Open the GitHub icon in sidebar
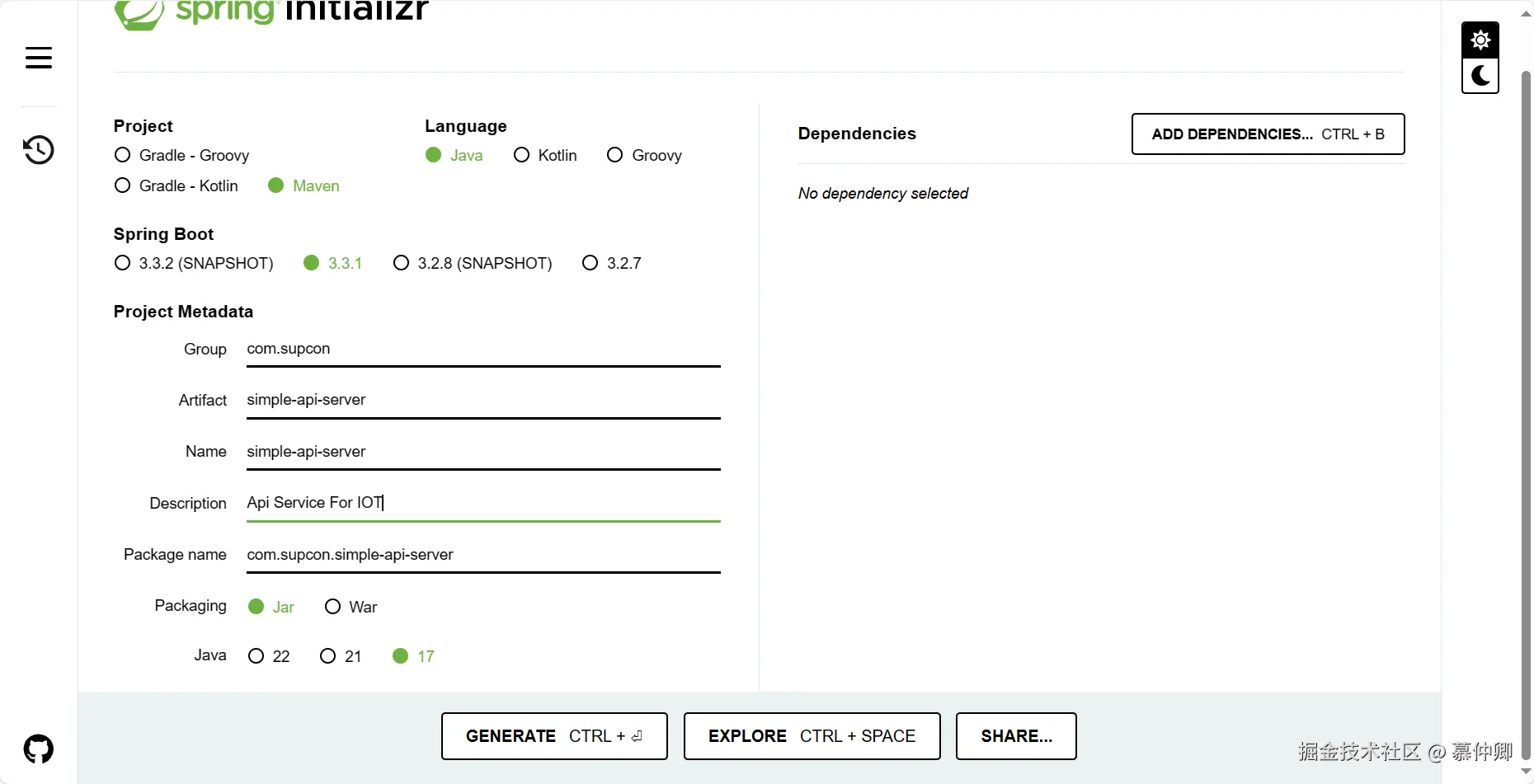The height and width of the screenshot is (784, 1534). pos(39,749)
